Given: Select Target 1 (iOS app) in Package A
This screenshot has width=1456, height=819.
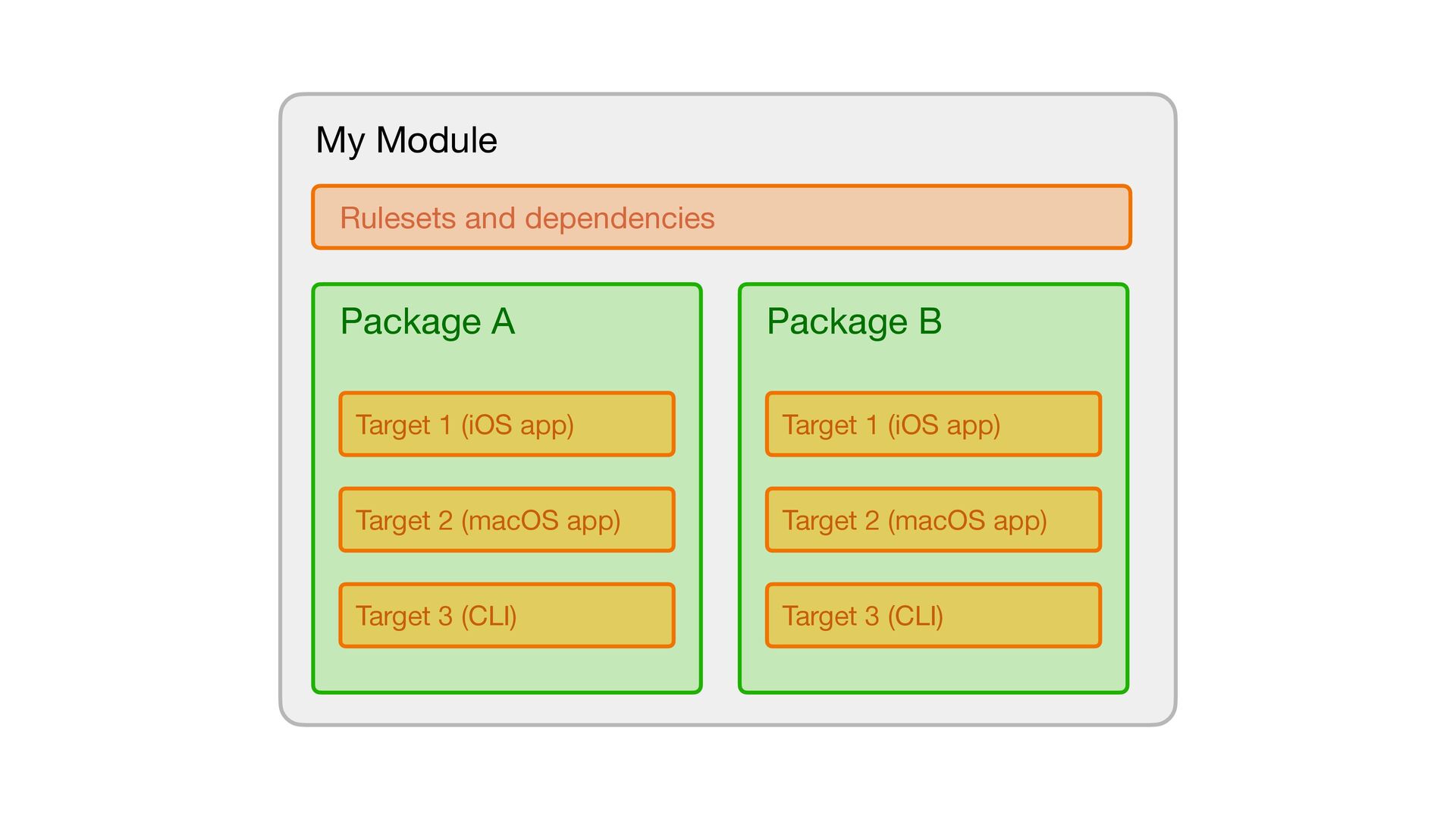Looking at the screenshot, I should click(x=507, y=425).
